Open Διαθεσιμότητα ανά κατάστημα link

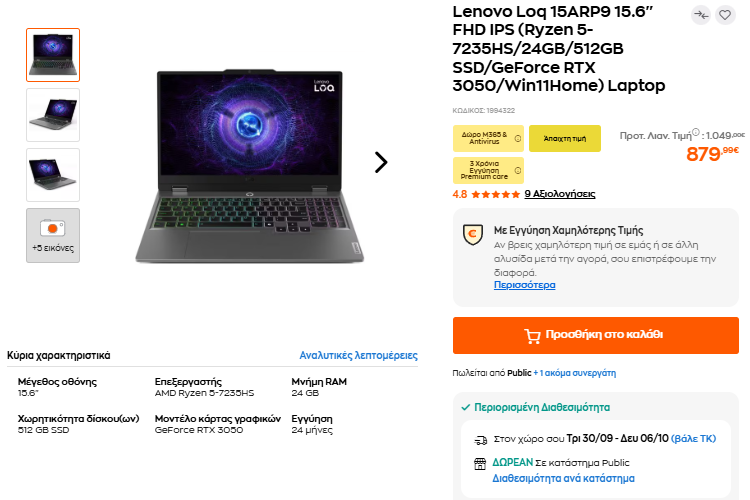click(x=563, y=478)
